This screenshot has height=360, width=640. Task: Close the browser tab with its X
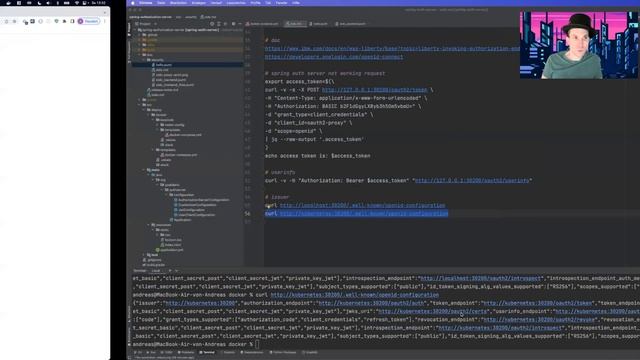pyautogui.click(x=105, y=13)
